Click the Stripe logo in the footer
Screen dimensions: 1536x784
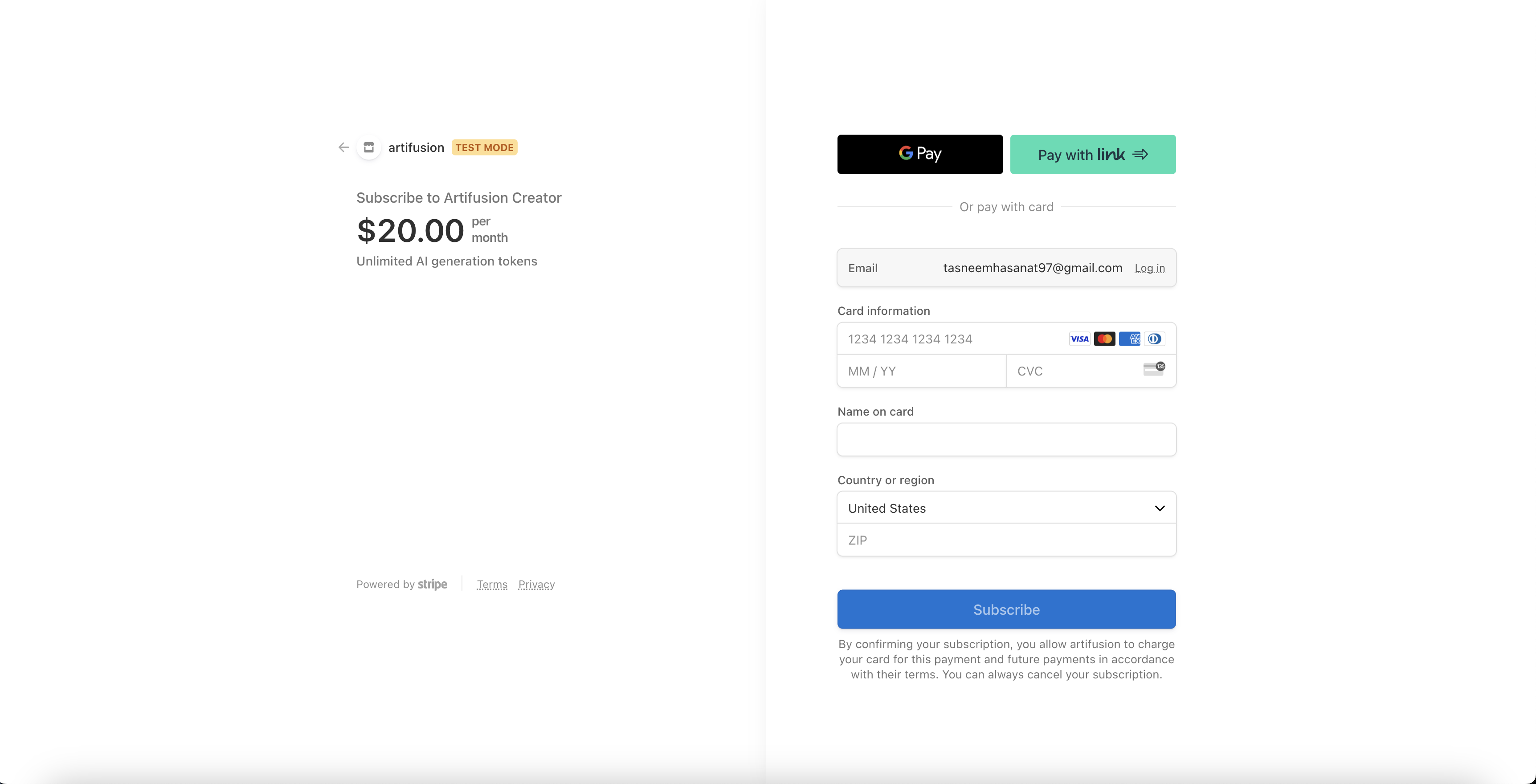pos(432,584)
